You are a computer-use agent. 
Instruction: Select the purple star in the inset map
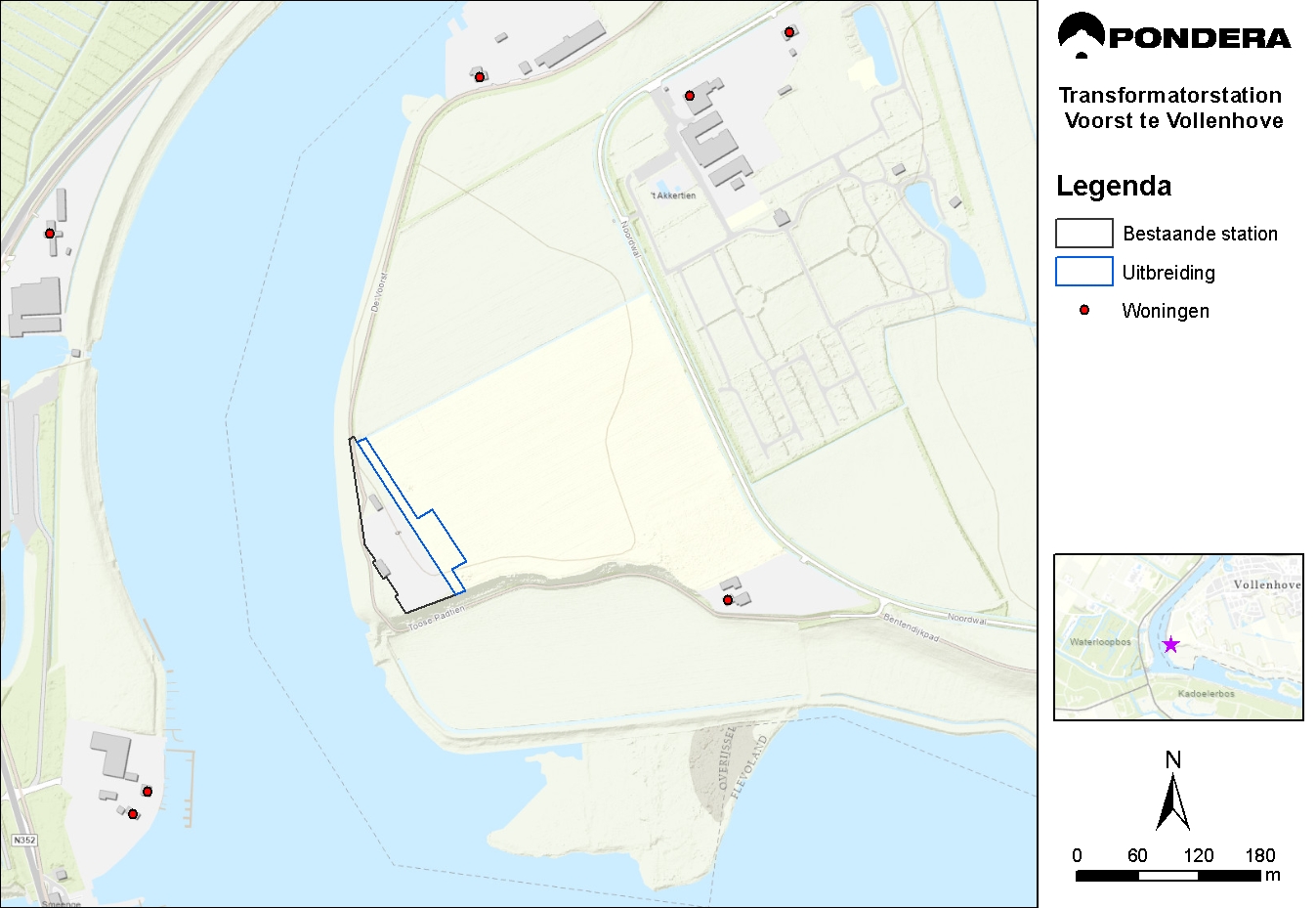click(x=1170, y=644)
